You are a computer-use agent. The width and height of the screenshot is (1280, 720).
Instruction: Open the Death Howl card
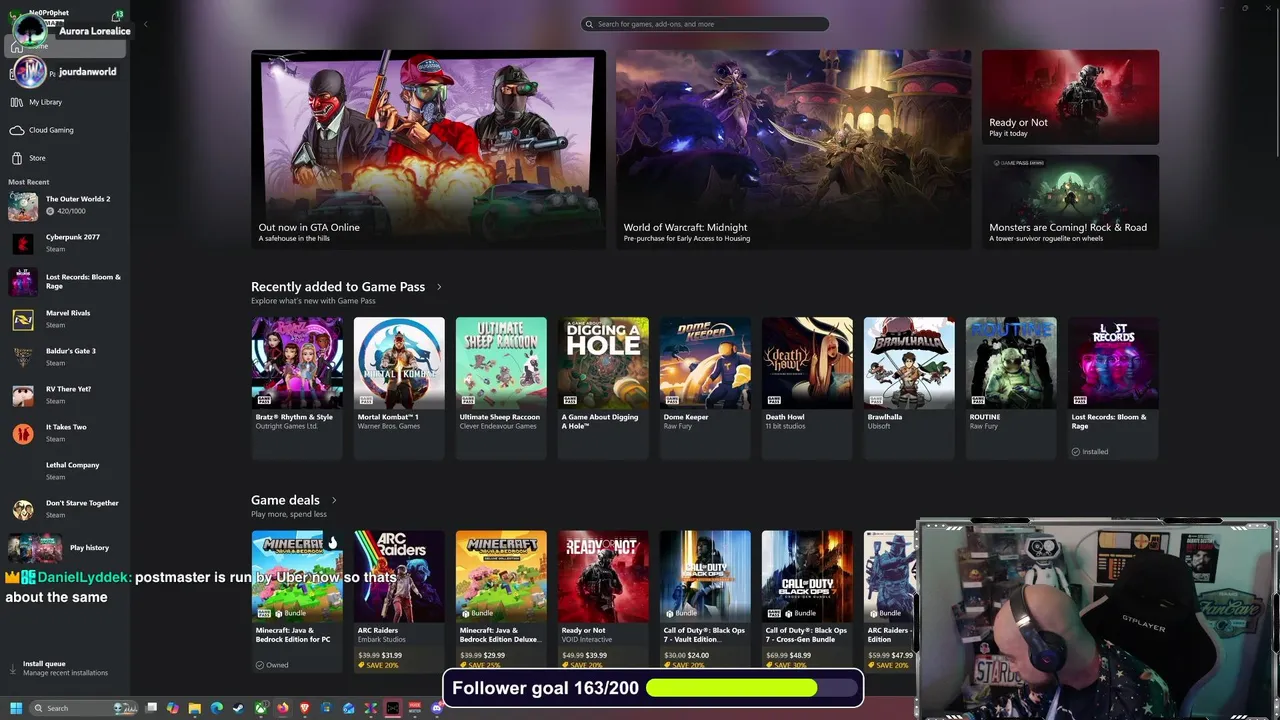pos(807,388)
